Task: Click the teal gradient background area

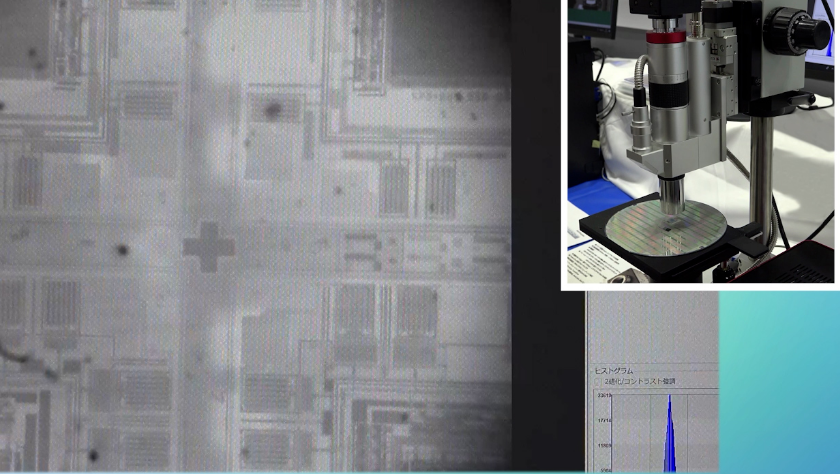Action: (780, 380)
